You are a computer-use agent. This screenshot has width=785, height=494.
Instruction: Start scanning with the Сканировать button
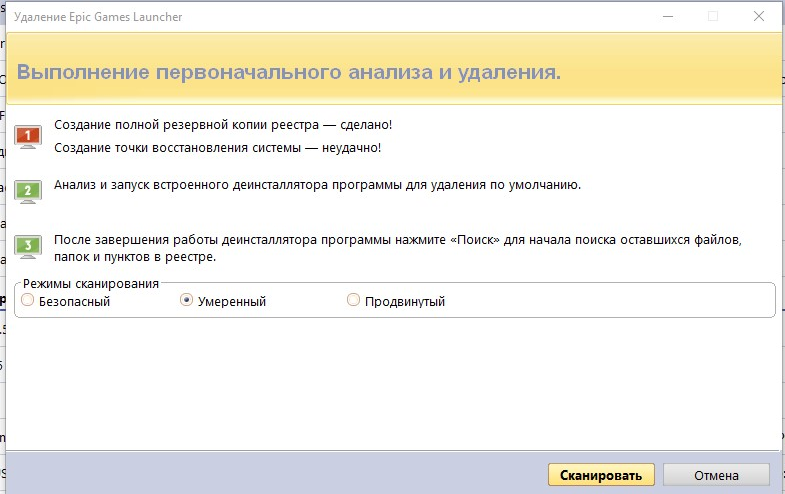tap(601, 475)
